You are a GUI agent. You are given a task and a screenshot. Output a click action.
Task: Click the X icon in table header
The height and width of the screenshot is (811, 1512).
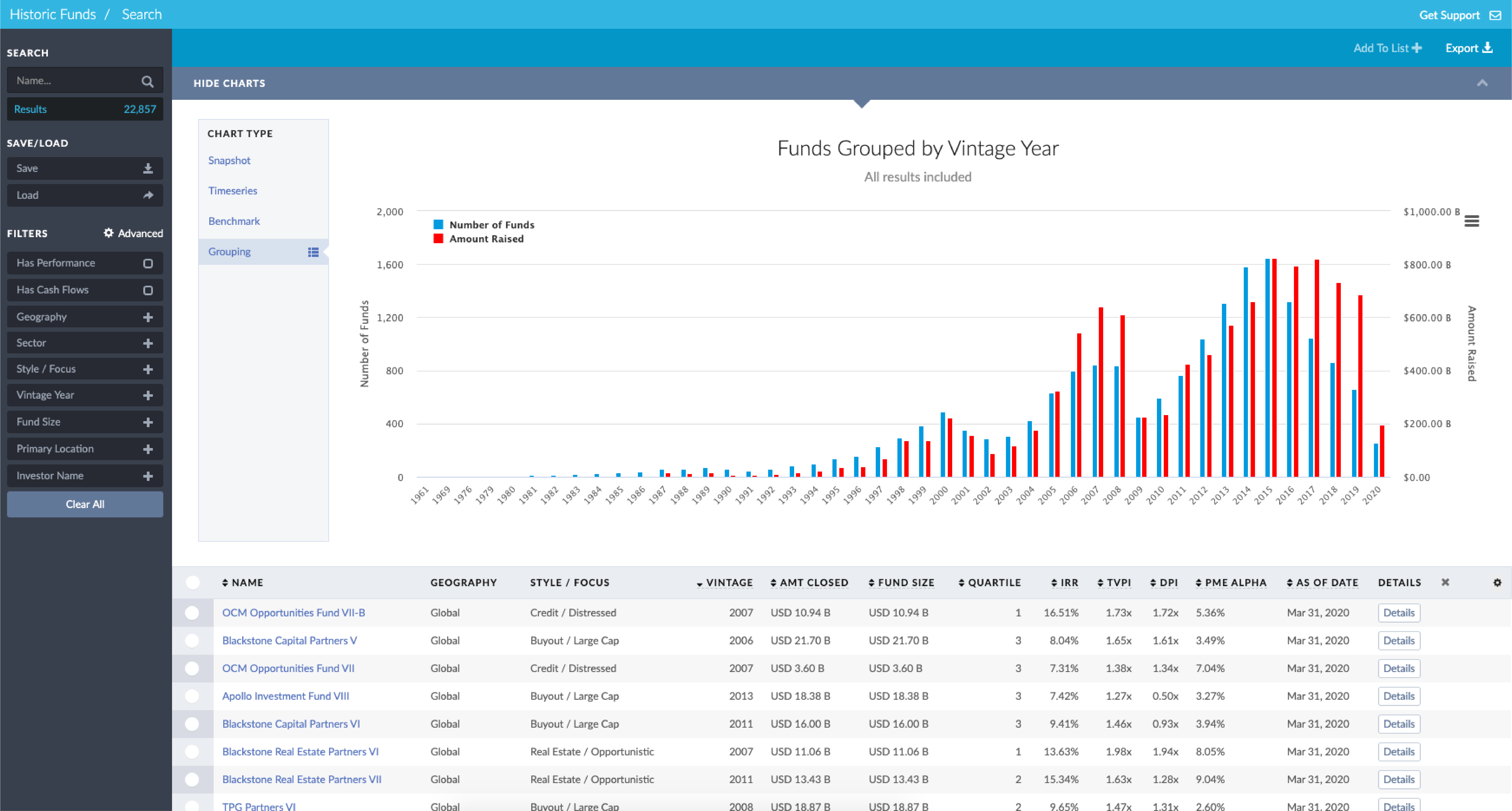[1445, 583]
